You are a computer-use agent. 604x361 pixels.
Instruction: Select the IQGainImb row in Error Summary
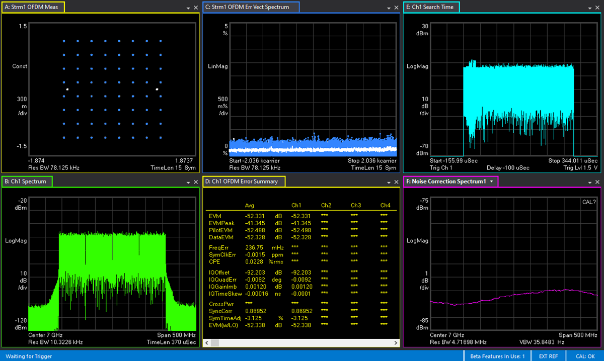(x=302, y=287)
